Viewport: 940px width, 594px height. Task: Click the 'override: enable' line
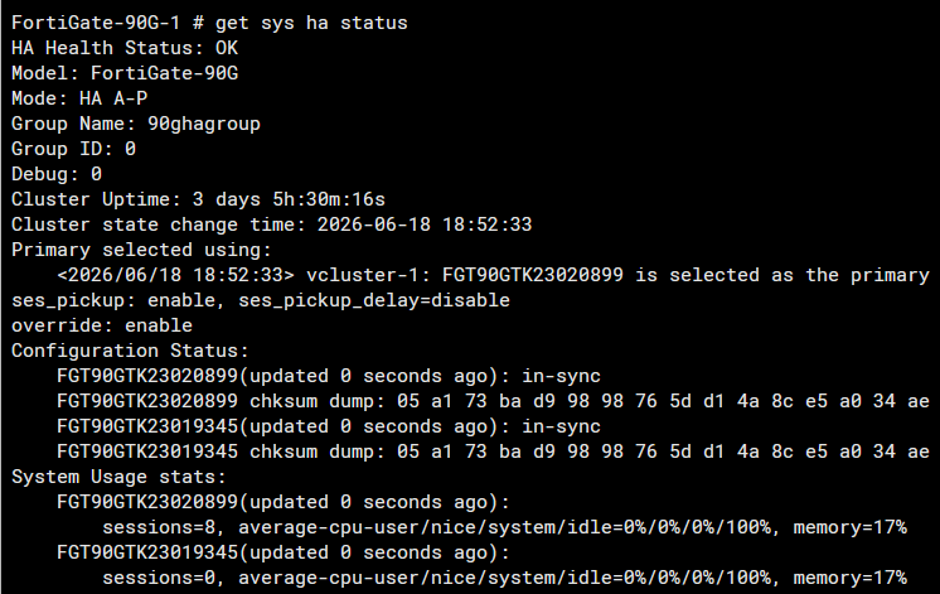(x=102, y=325)
